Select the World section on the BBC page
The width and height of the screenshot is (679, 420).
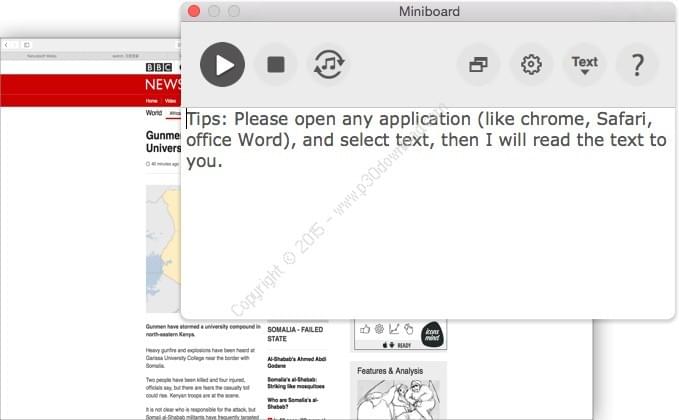tap(154, 113)
